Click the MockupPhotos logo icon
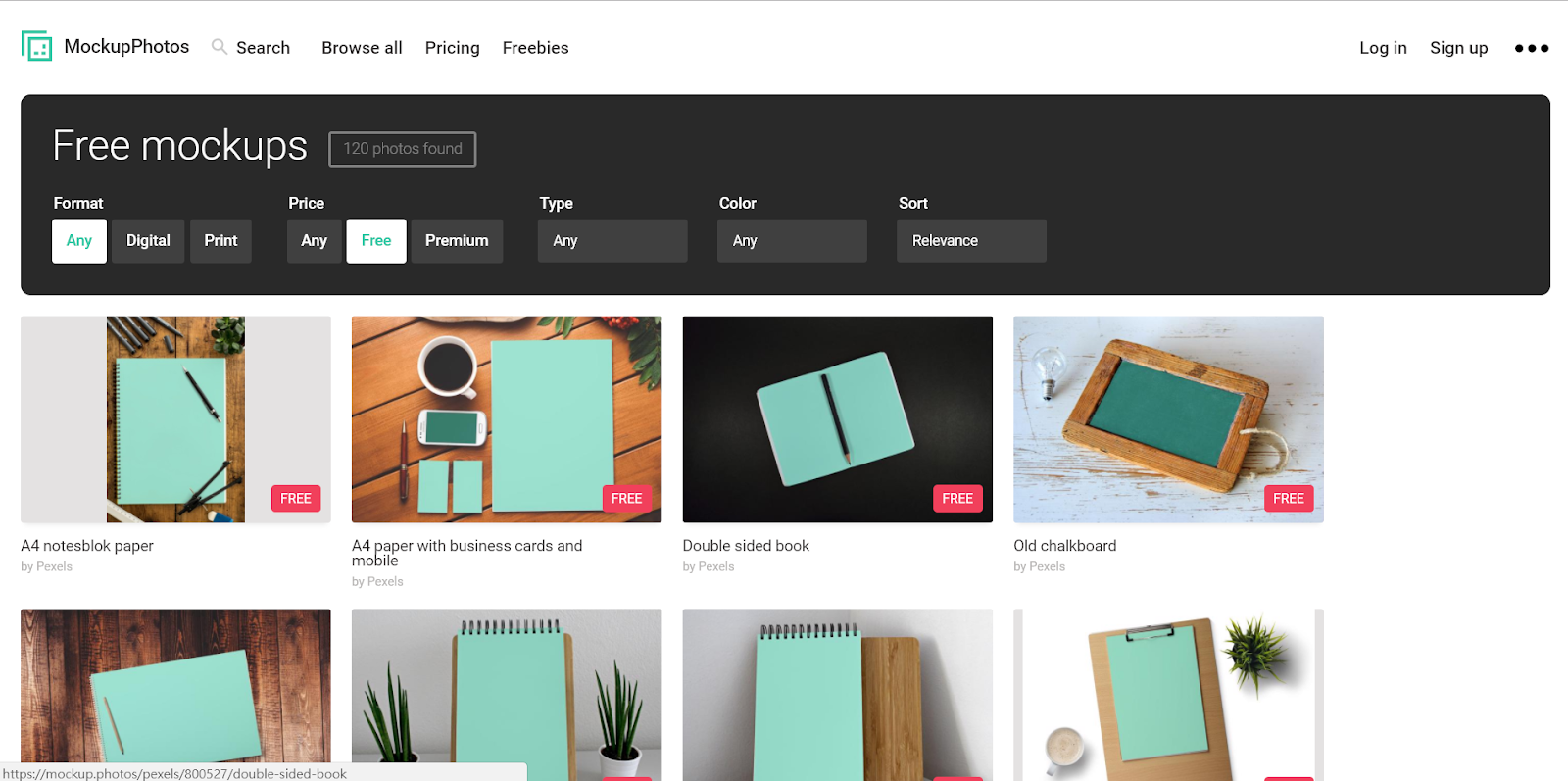The height and width of the screenshot is (781, 1568). [x=36, y=46]
